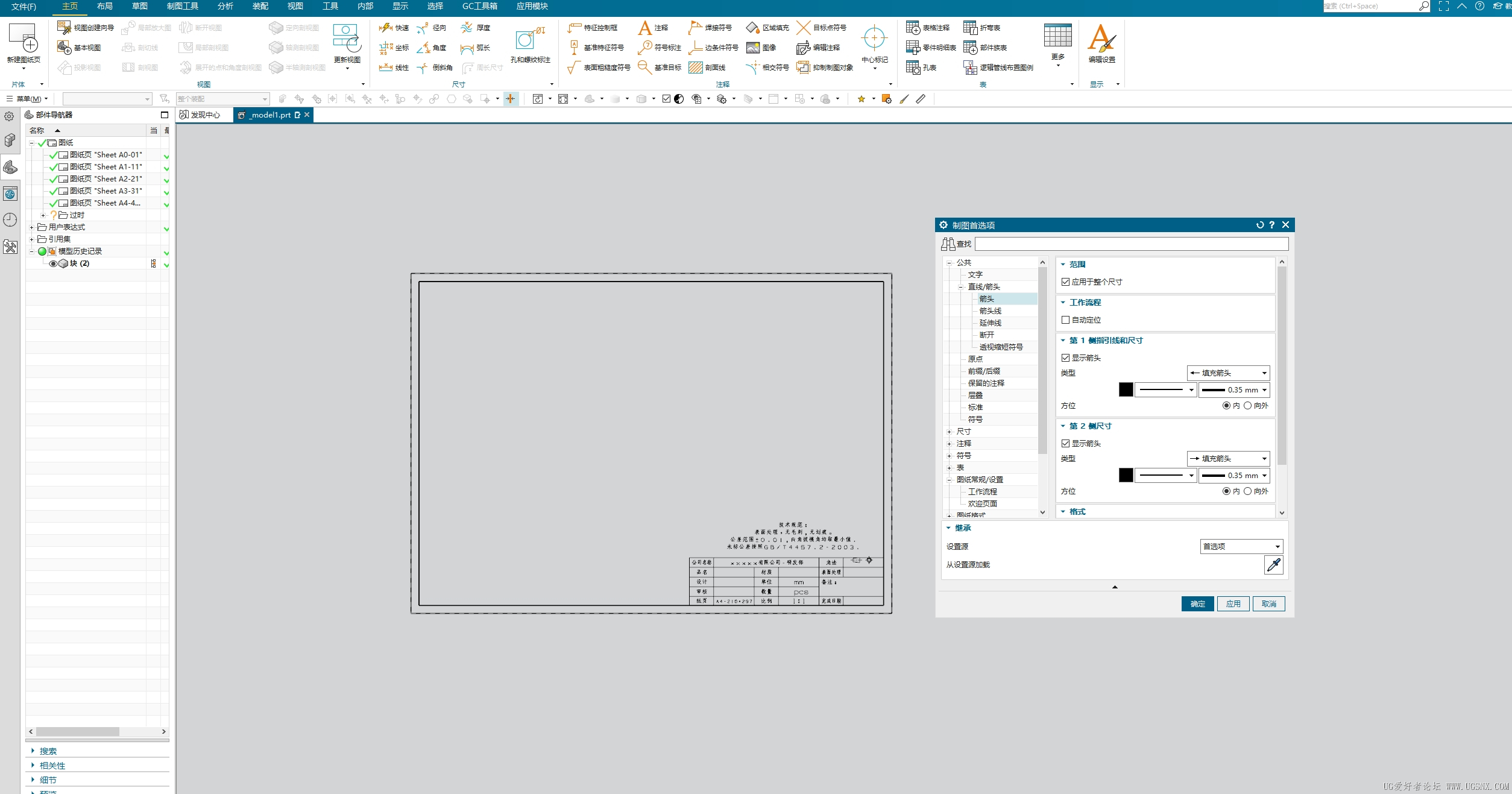Click the 中心标记 center mark icon
Screen dimensions: 1512x794
click(874, 39)
